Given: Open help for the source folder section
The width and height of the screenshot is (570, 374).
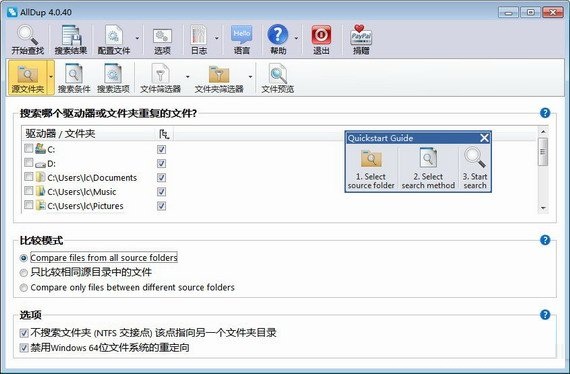Looking at the screenshot, I should [545, 113].
